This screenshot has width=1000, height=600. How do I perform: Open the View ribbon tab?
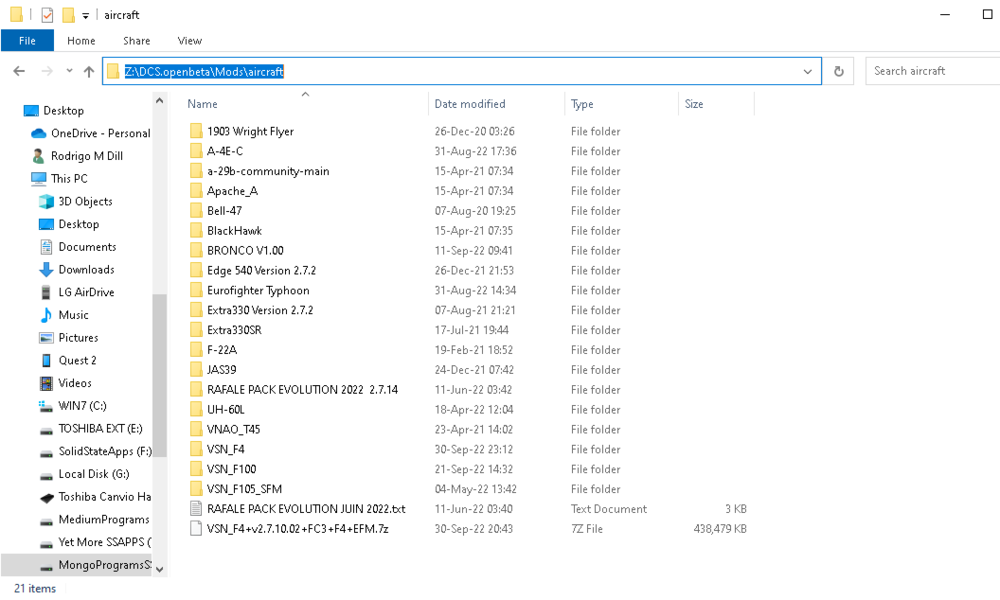[x=189, y=41]
